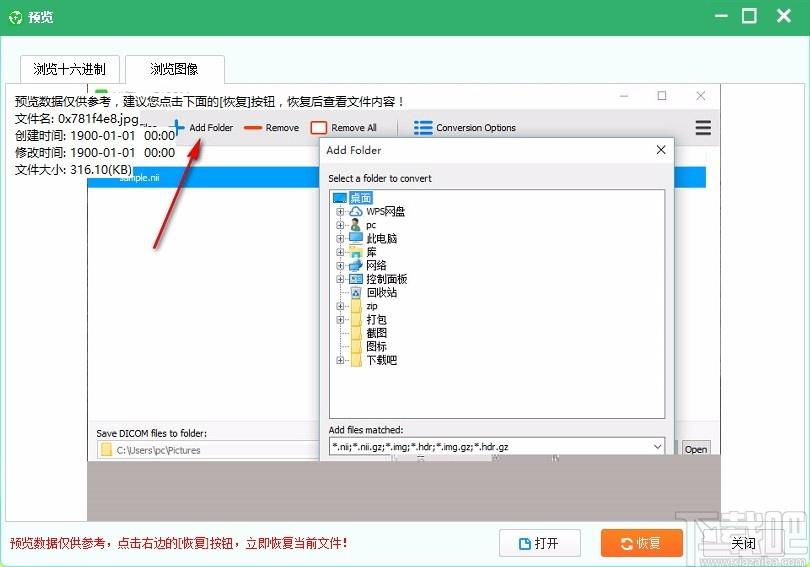The image size is (810, 567).
Task: Maximize the inner preview window
Action: [x=662, y=96]
